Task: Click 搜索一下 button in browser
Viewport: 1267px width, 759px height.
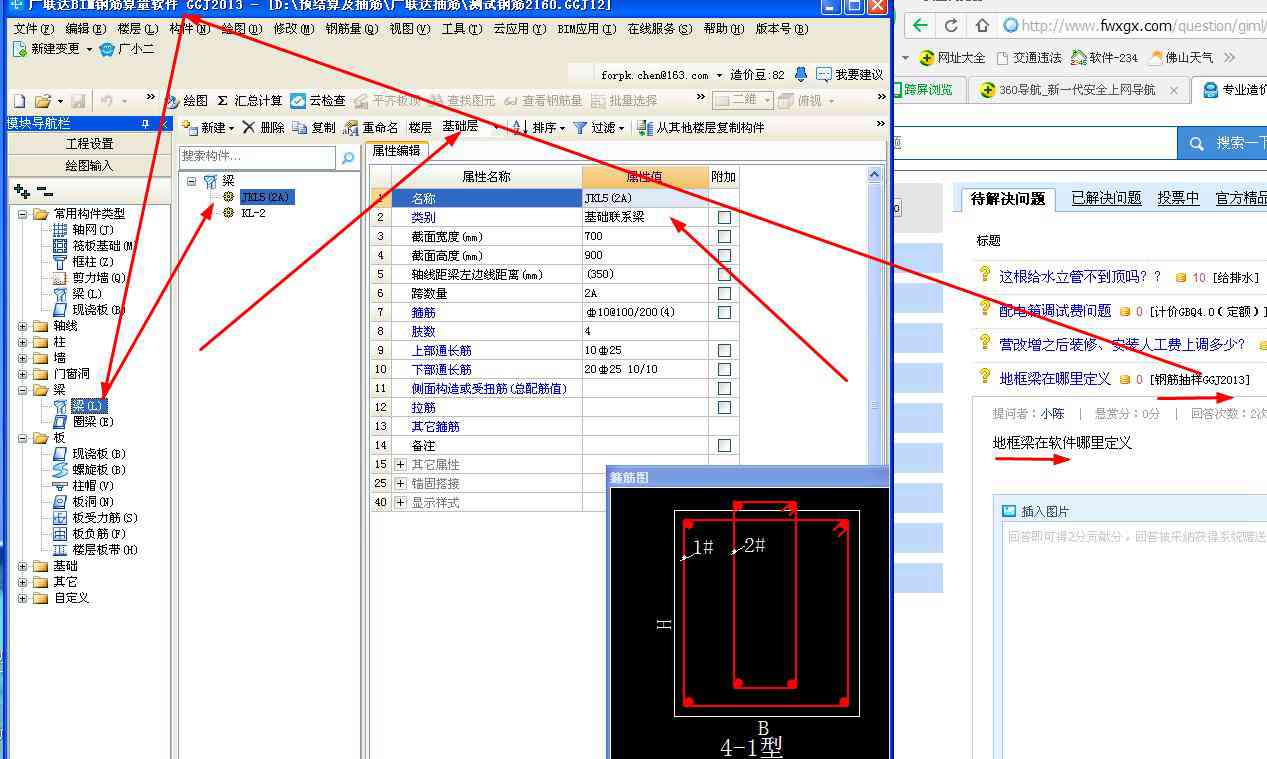Action: (1222, 144)
